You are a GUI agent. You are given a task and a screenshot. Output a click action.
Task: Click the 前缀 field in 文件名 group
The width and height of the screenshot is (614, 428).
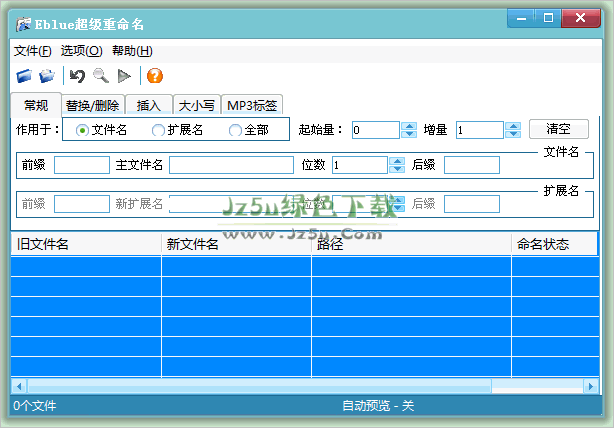[x=82, y=165]
